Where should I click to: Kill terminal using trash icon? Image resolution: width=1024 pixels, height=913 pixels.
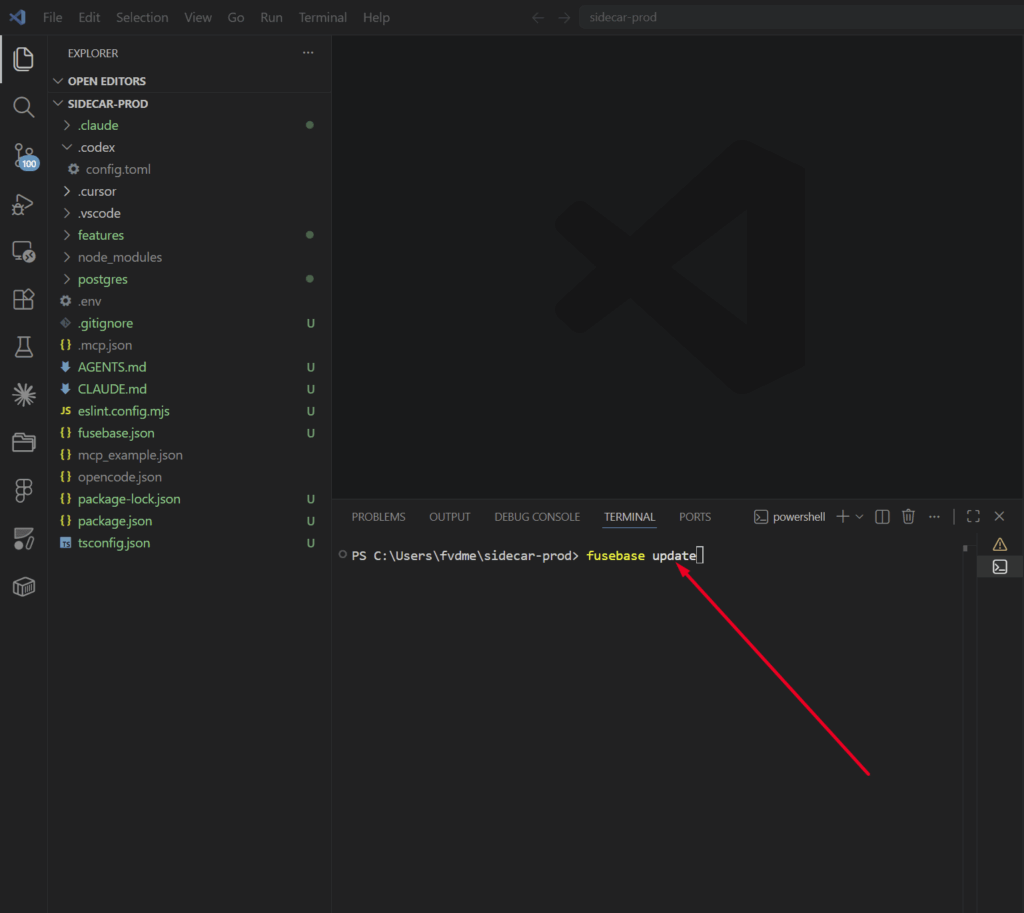click(x=908, y=517)
